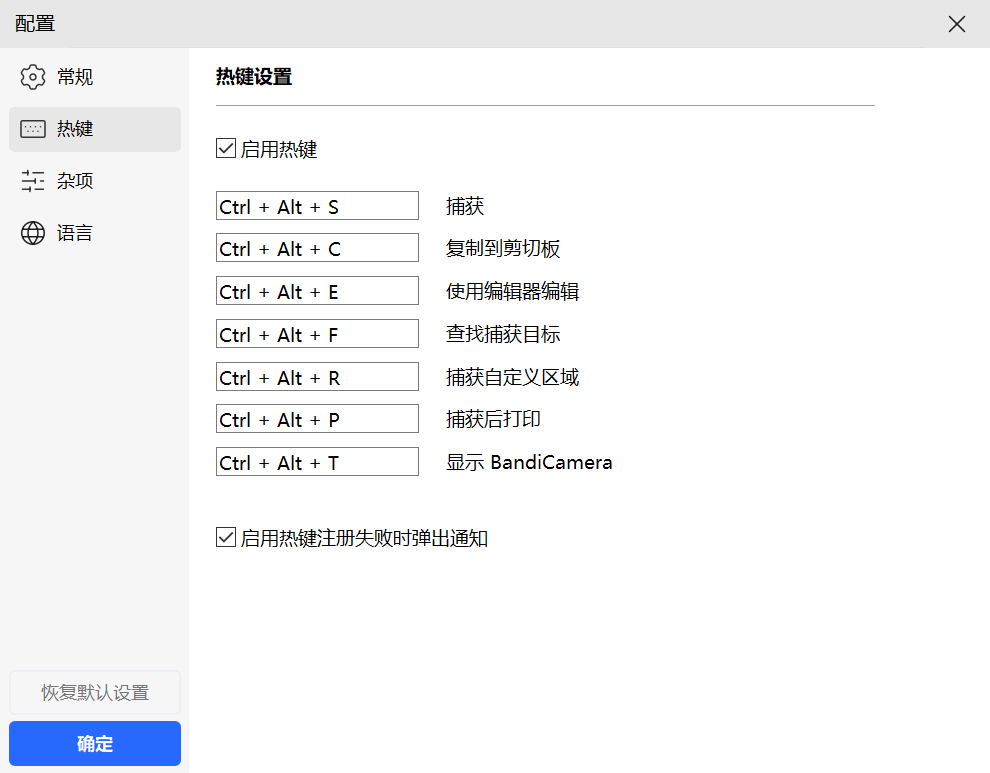Click the Ctrl + Alt + F hotkey field

point(317,333)
